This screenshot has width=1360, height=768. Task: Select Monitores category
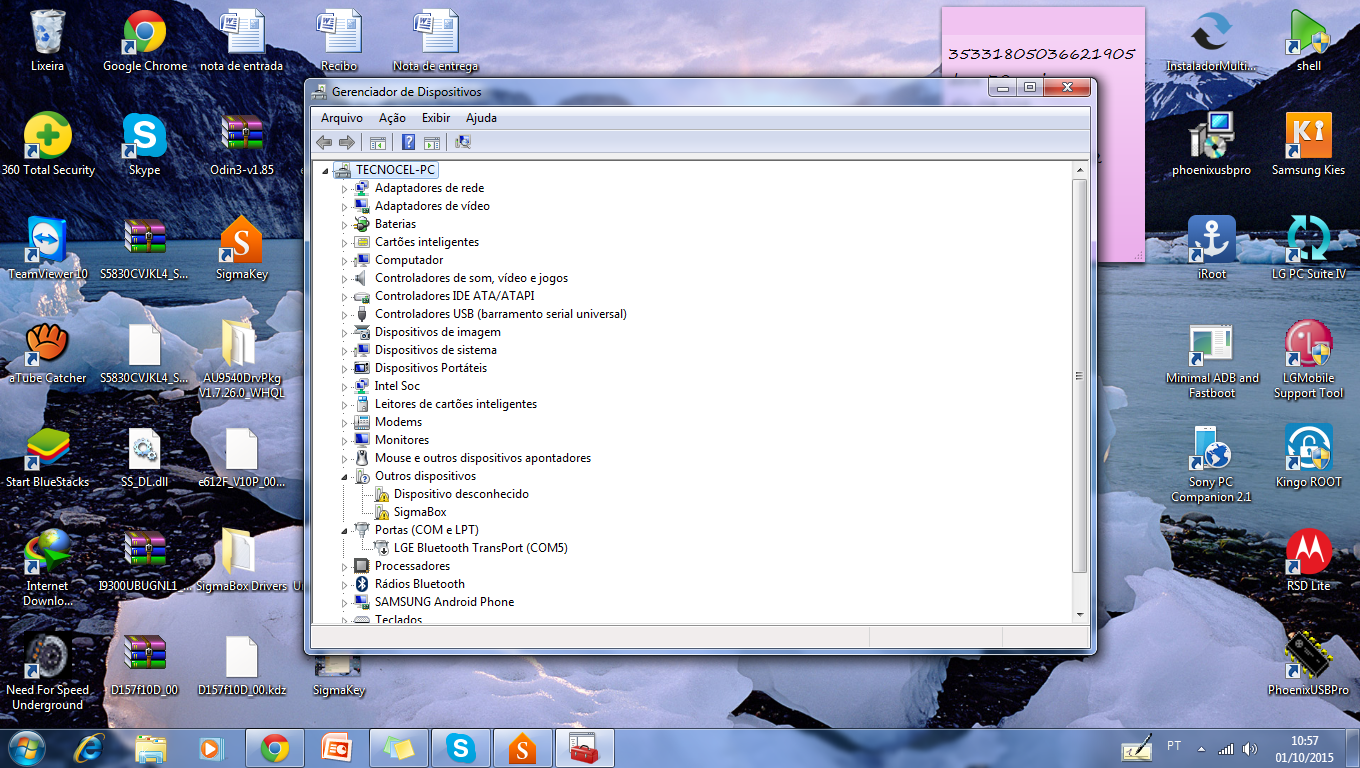(x=402, y=440)
